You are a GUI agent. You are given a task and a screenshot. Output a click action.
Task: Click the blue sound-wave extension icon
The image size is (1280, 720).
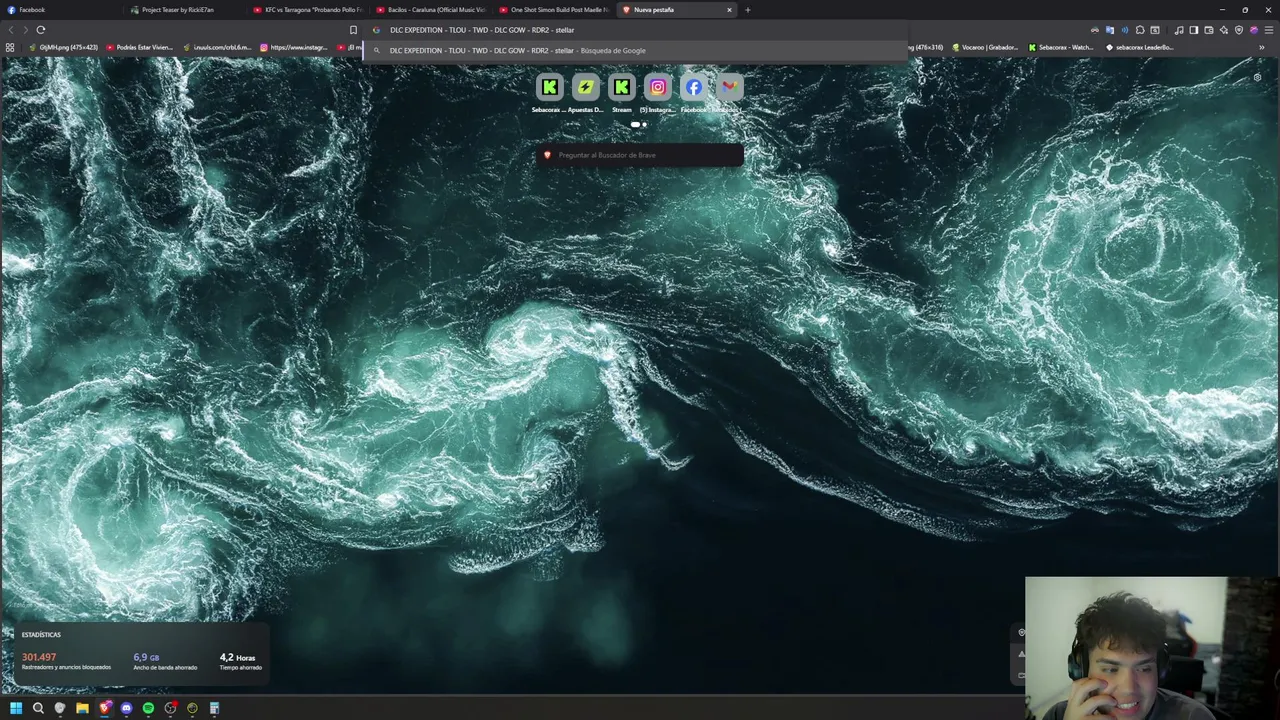coord(1125,30)
